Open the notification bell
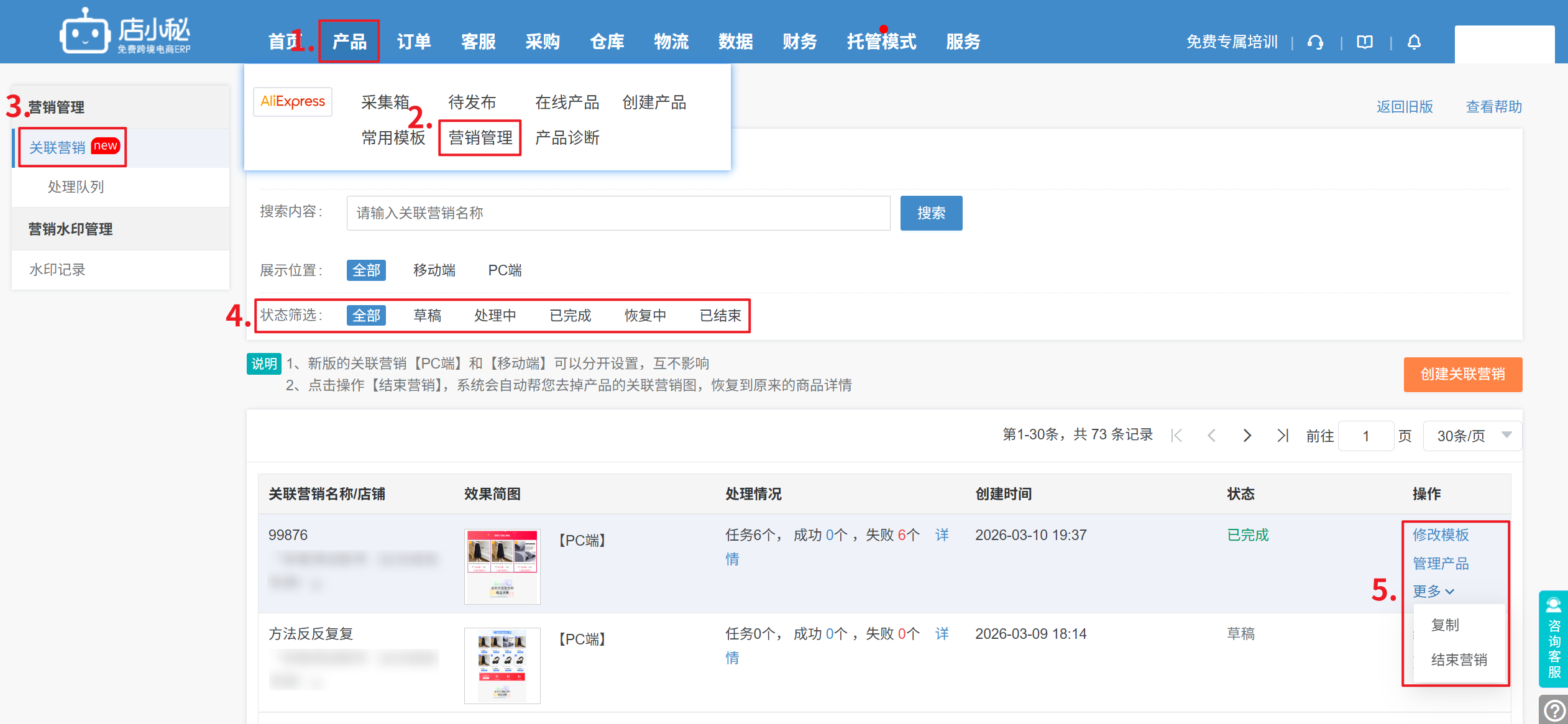 coord(1414,42)
